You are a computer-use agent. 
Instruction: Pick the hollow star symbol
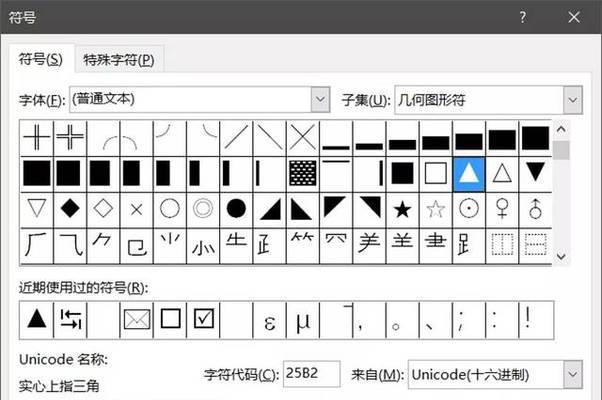(436, 210)
